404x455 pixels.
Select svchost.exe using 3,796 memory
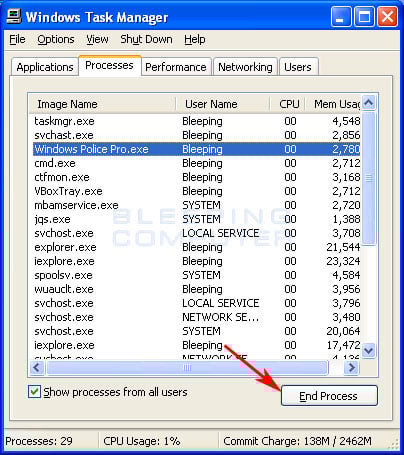197,303
